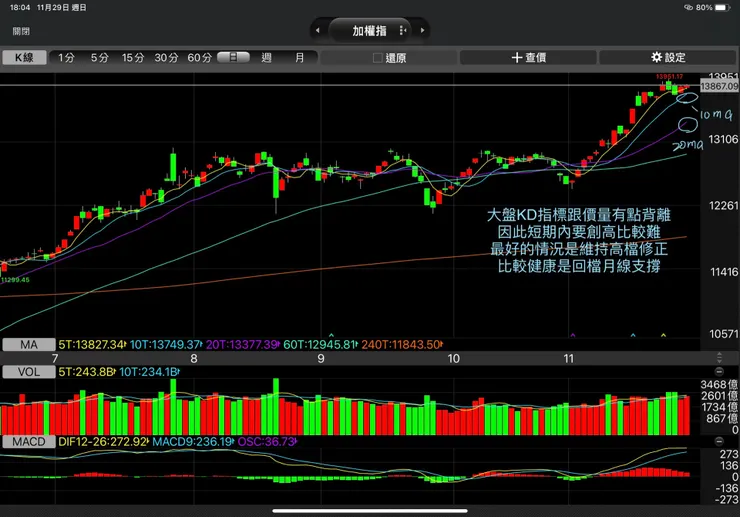Tap the 1734億 volume axis label
Screen dimensions: 740x517
pos(719,407)
